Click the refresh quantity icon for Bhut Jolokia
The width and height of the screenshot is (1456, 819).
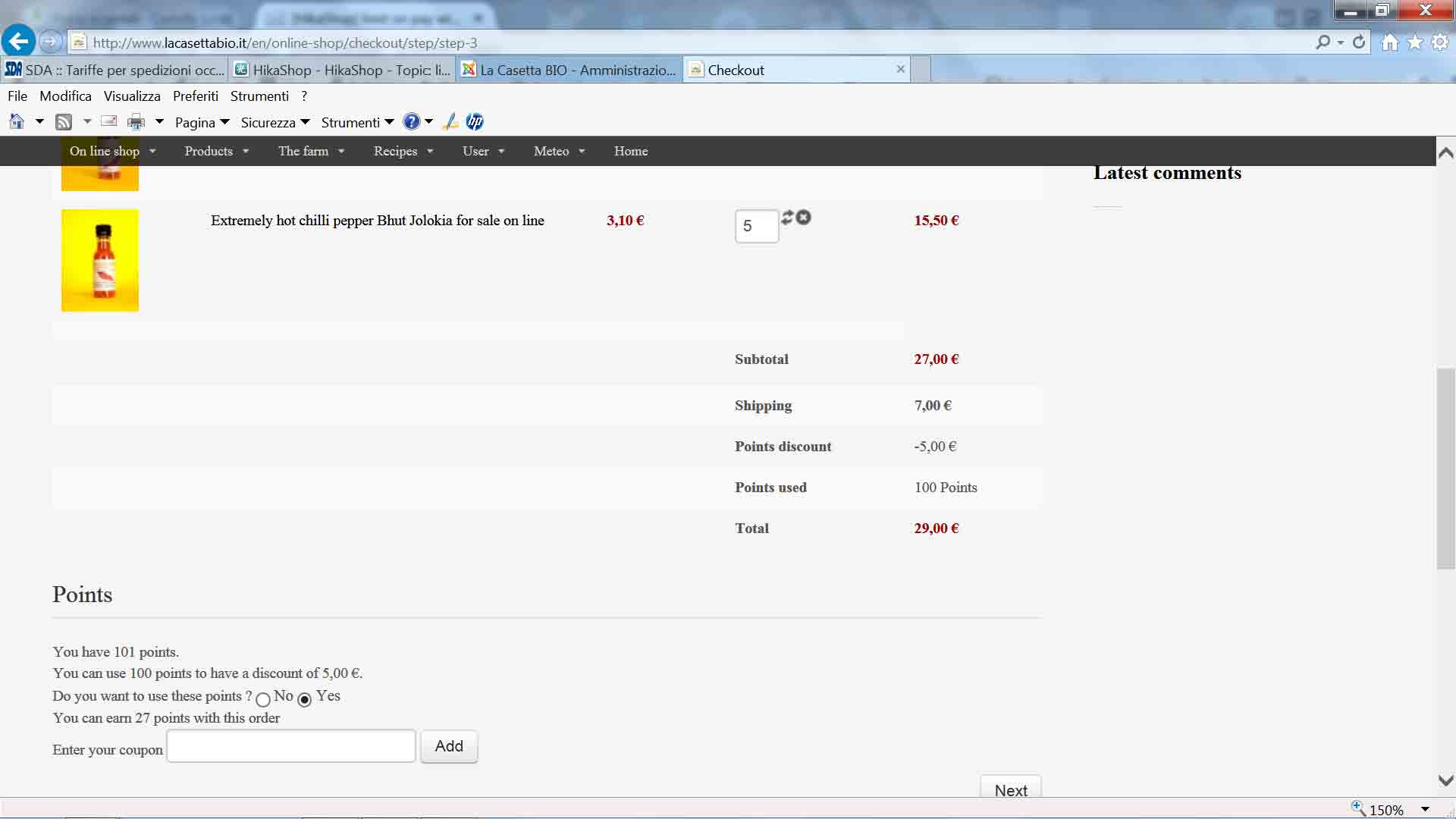coord(787,217)
